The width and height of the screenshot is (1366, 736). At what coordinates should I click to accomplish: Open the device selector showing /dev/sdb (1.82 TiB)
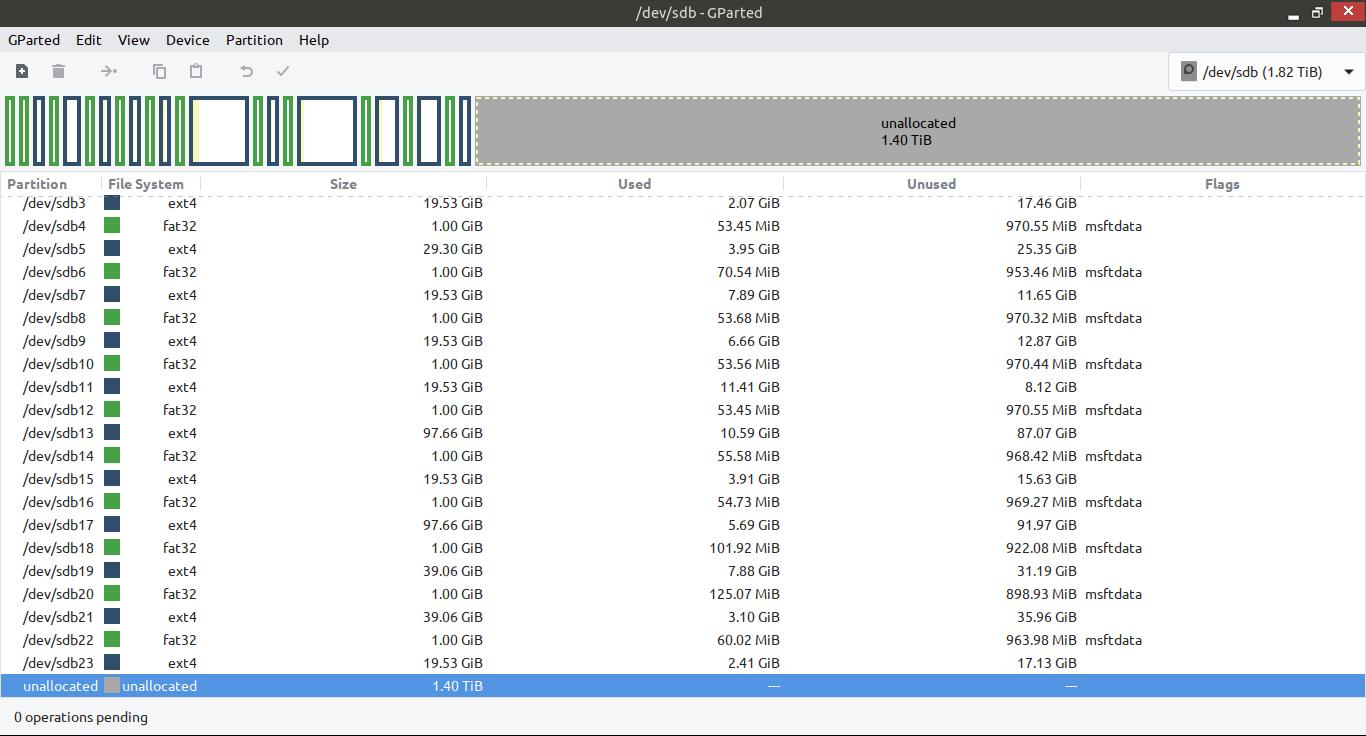(x=1265, y=71)
